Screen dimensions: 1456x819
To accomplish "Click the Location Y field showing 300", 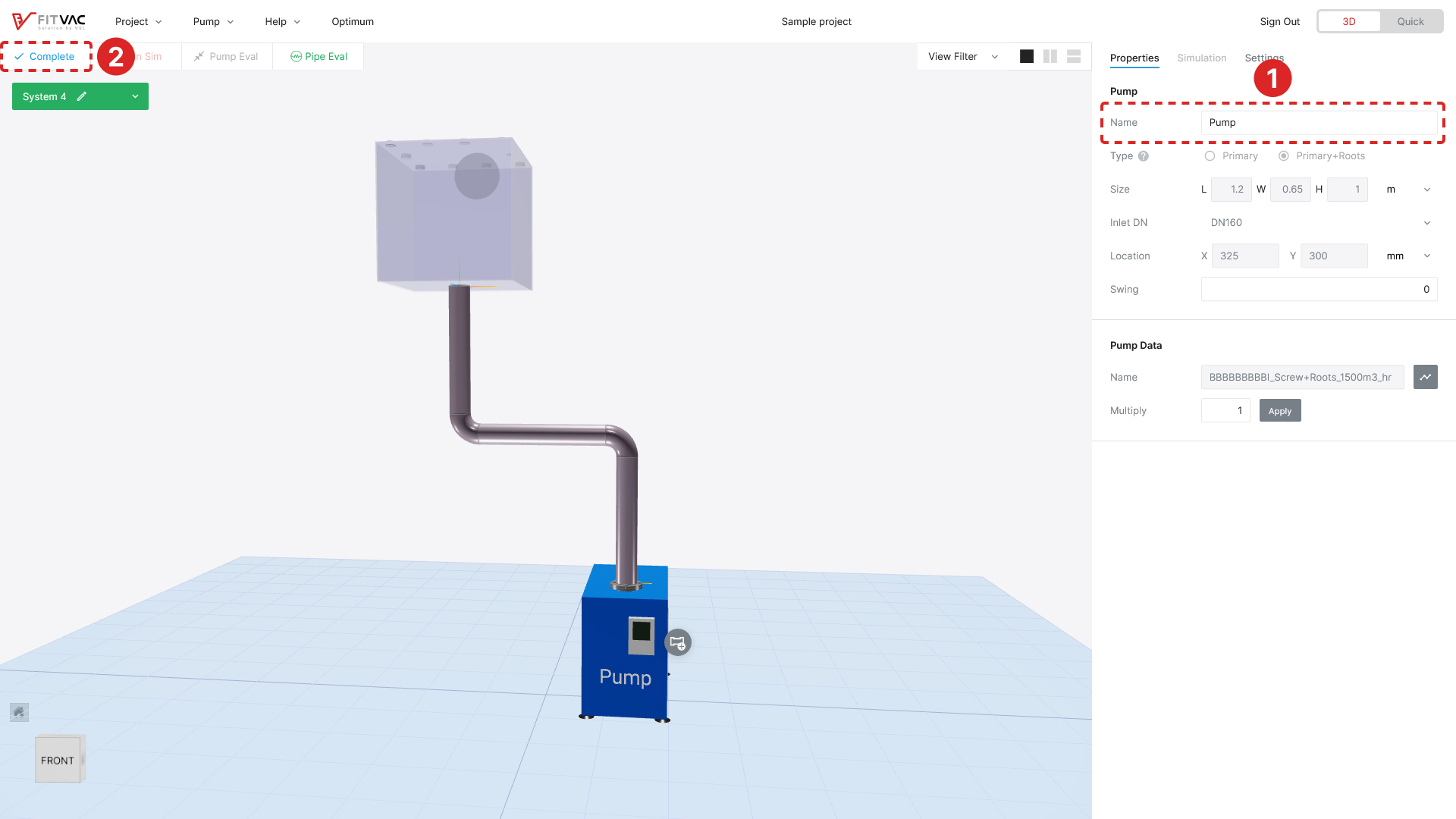I will 1334,256.
